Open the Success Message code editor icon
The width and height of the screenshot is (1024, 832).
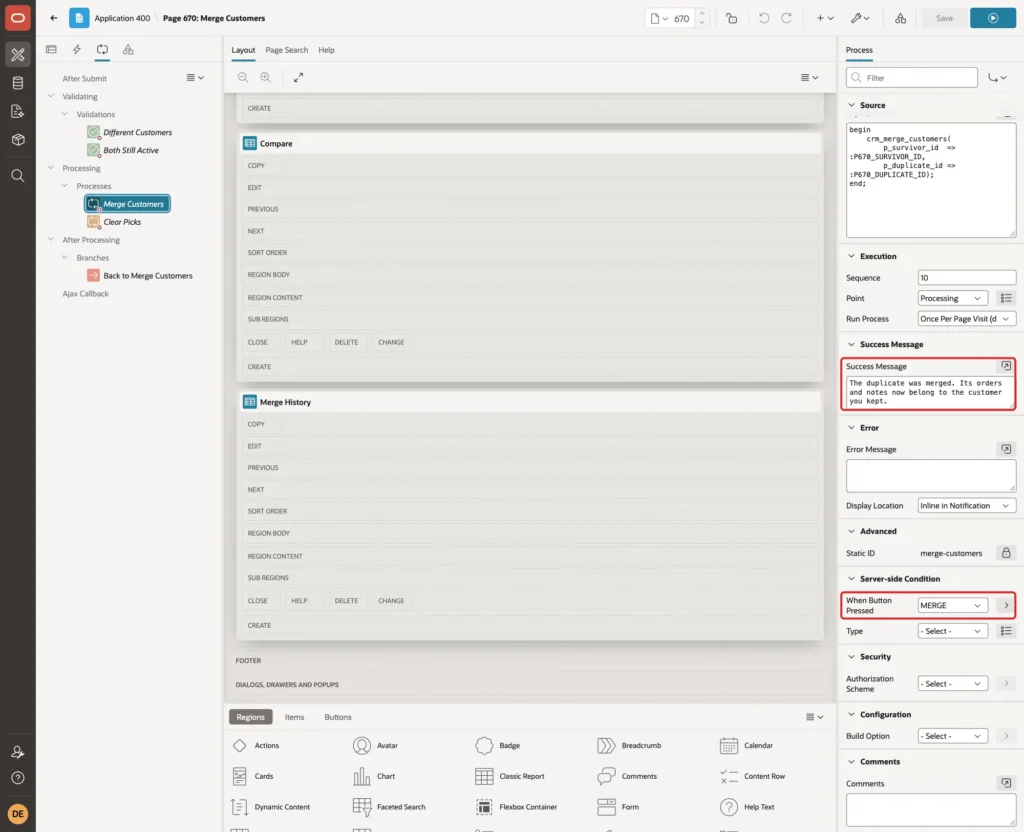point(1006,366)
